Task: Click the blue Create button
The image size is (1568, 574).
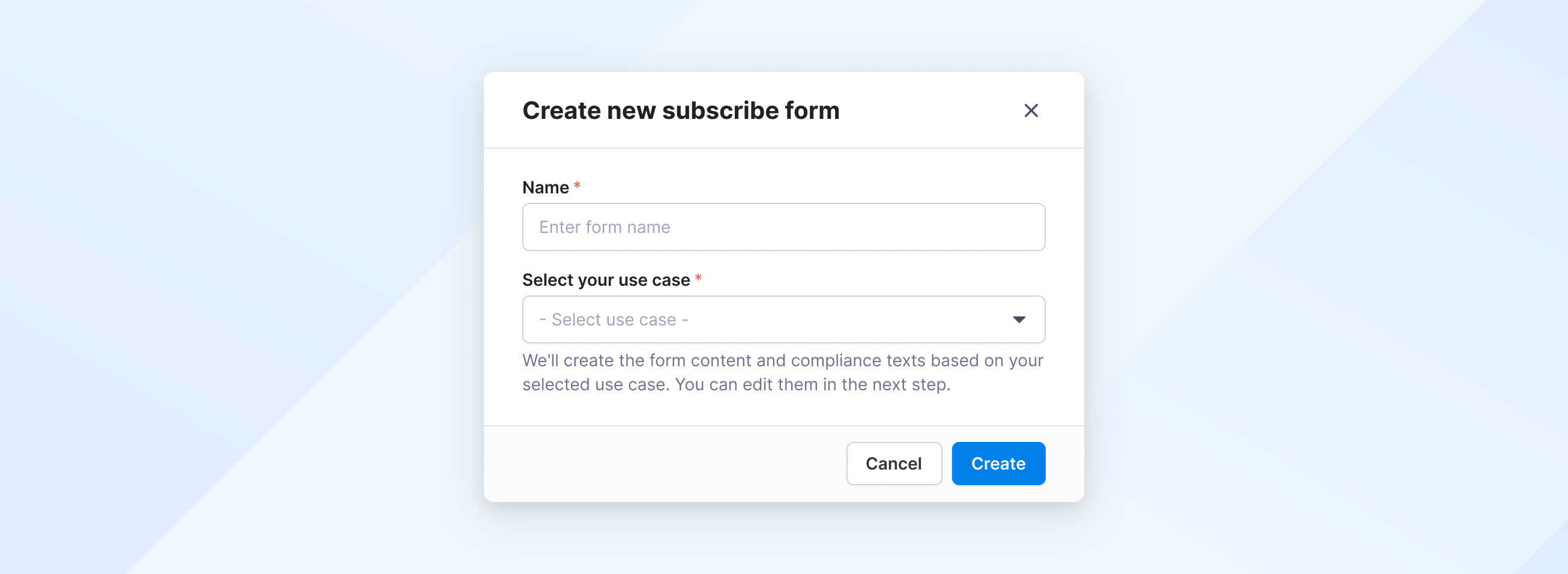Action: (x=998, y=463)
